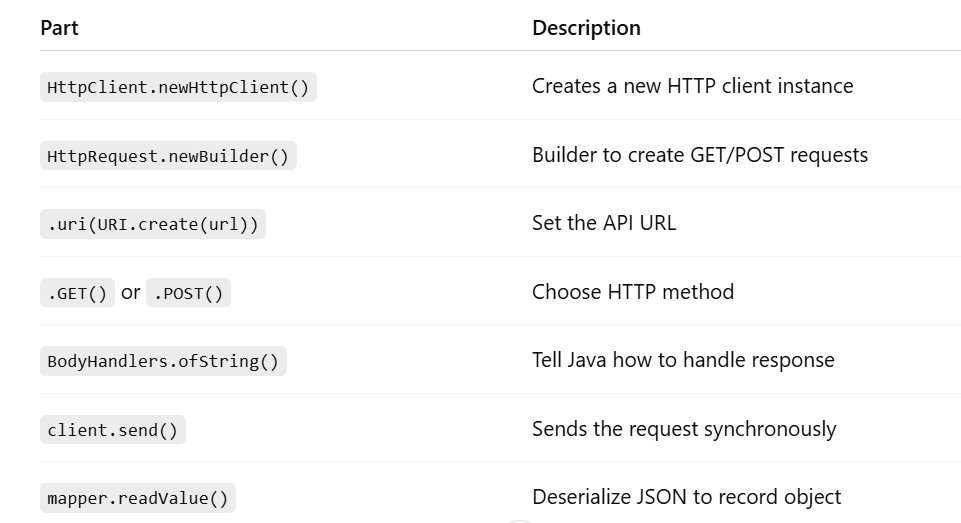
Task: Click 'Deserialize JSON to record object' description
Action: pyautogui.click(x=686, y=497)
